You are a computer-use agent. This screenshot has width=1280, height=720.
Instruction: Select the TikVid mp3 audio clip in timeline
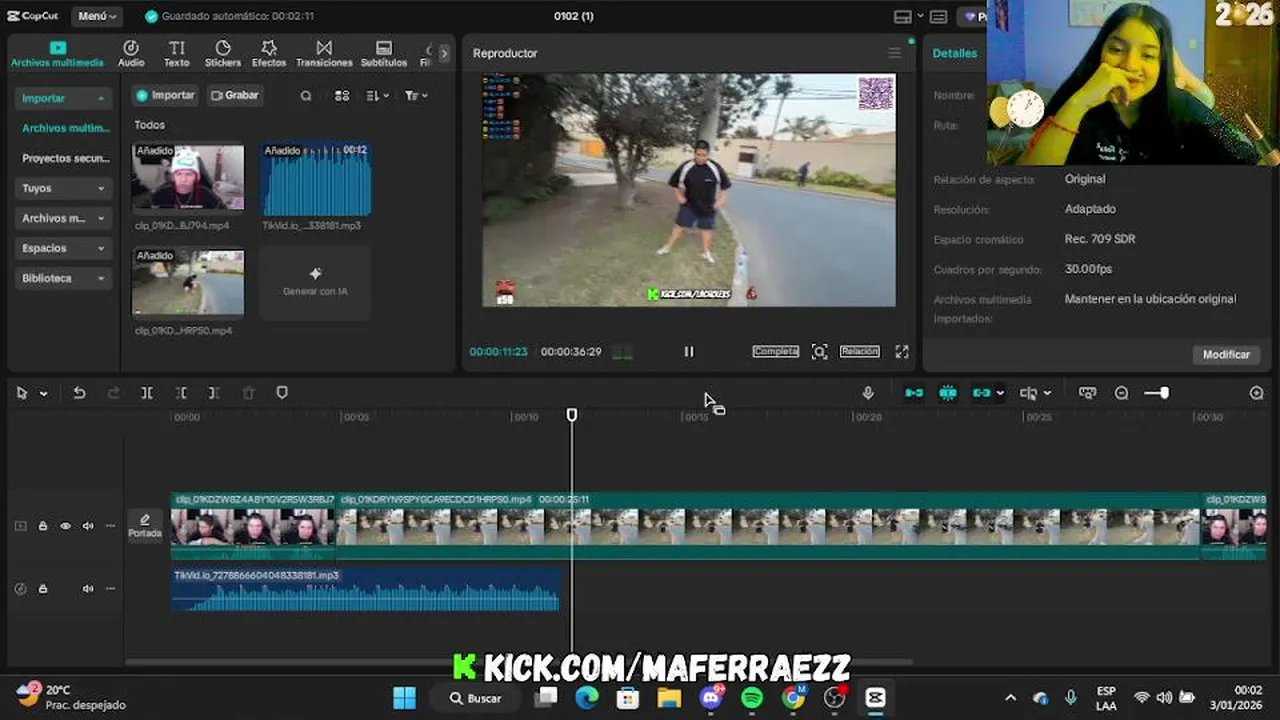coord(366,590)
